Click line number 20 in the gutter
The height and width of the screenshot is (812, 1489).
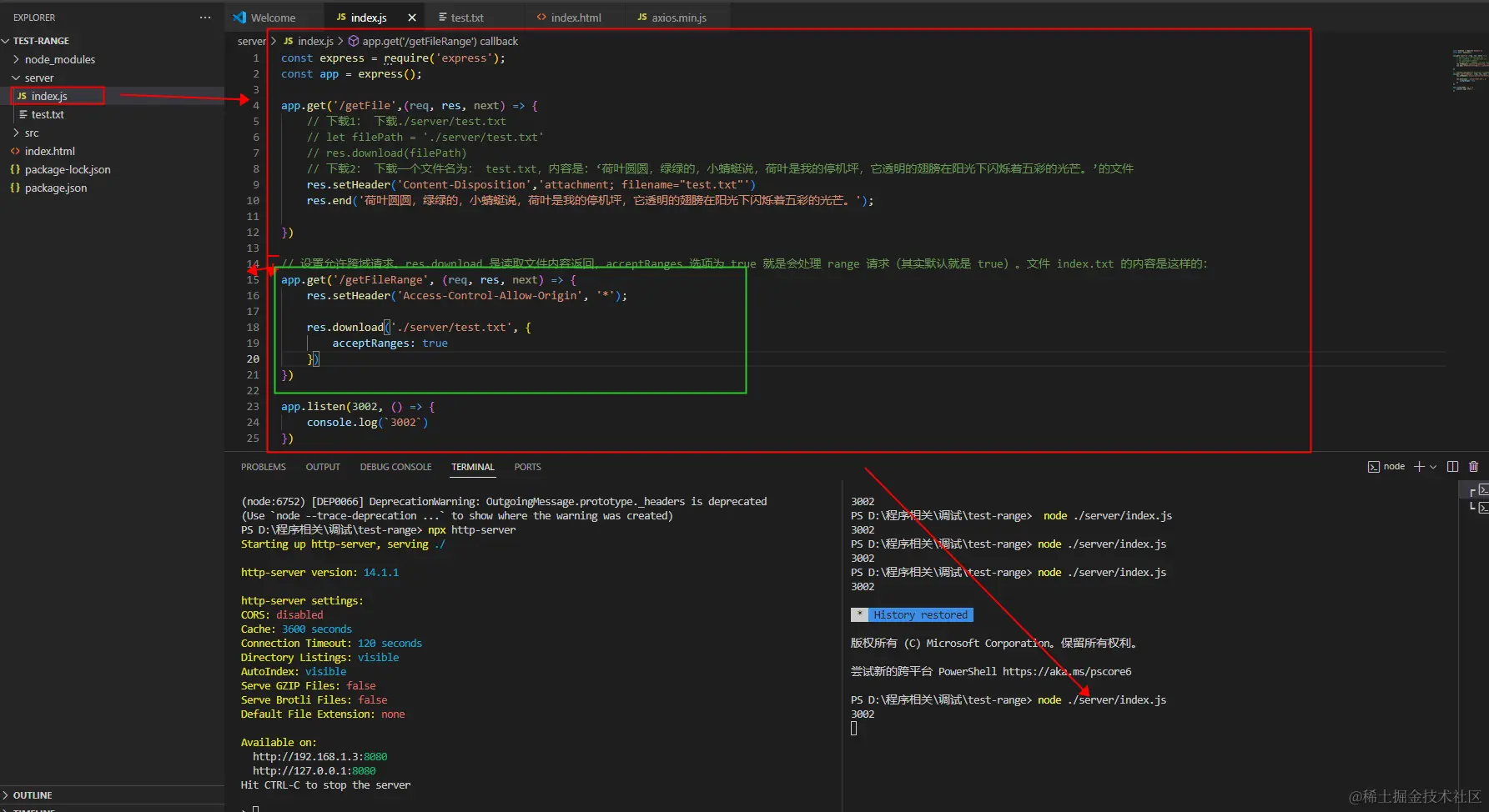[253, 358]
